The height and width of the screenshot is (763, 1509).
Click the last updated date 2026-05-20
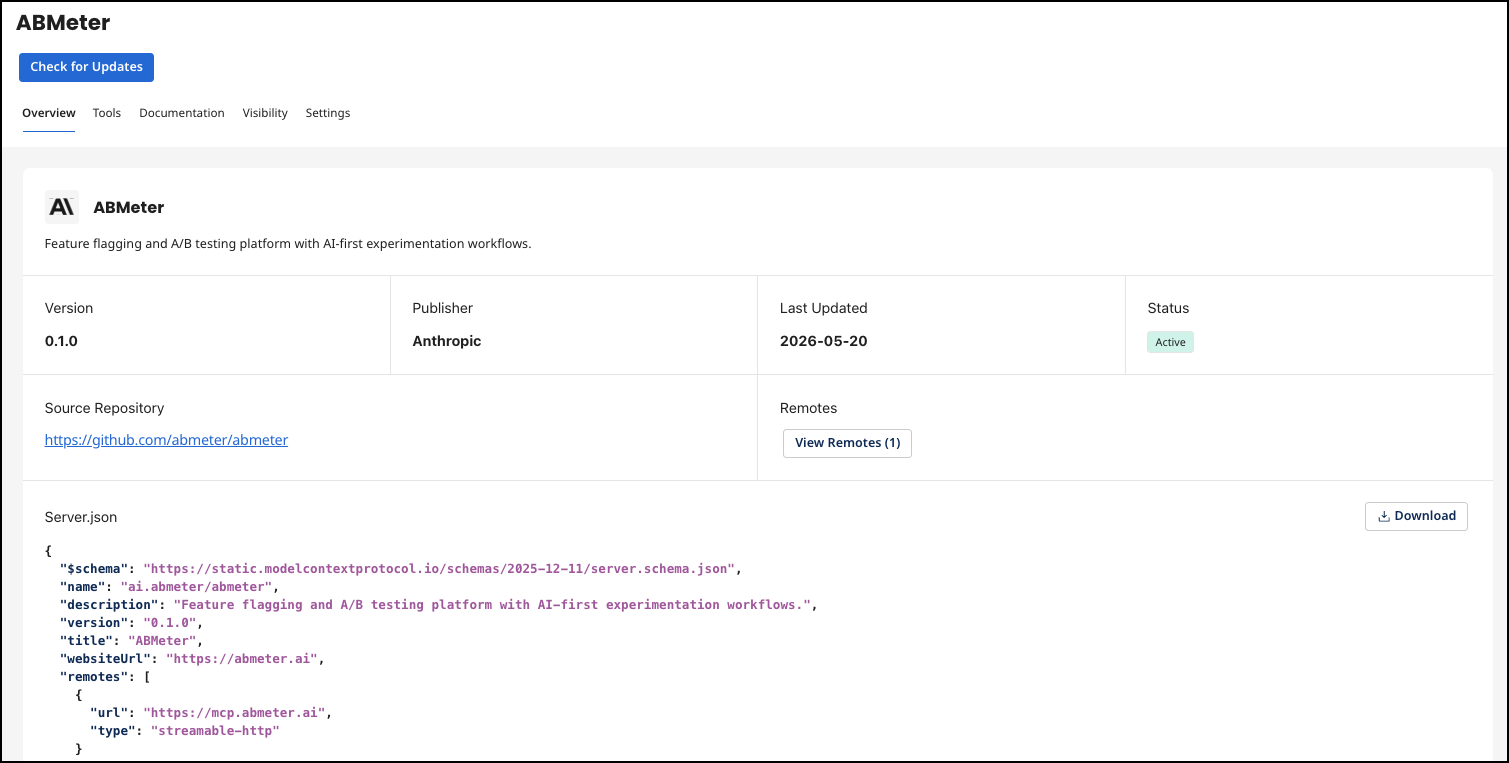(824, 341)
